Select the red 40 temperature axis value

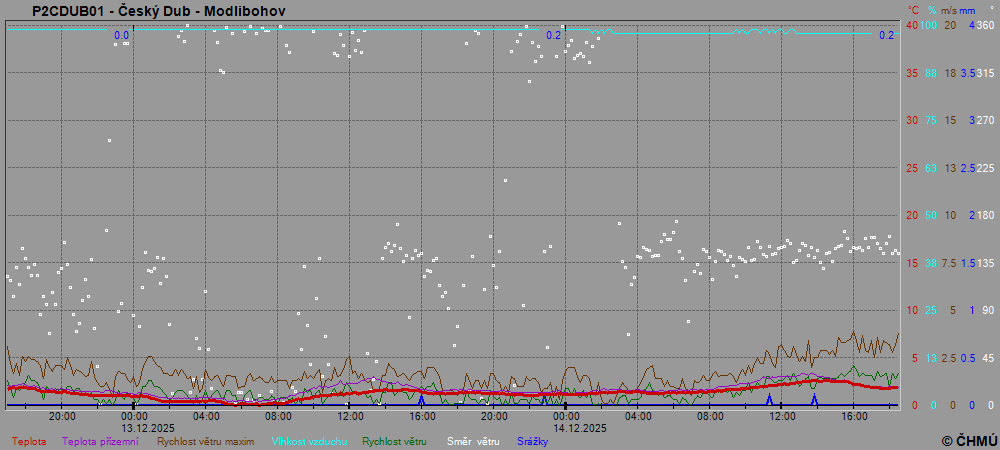[912, 25]
